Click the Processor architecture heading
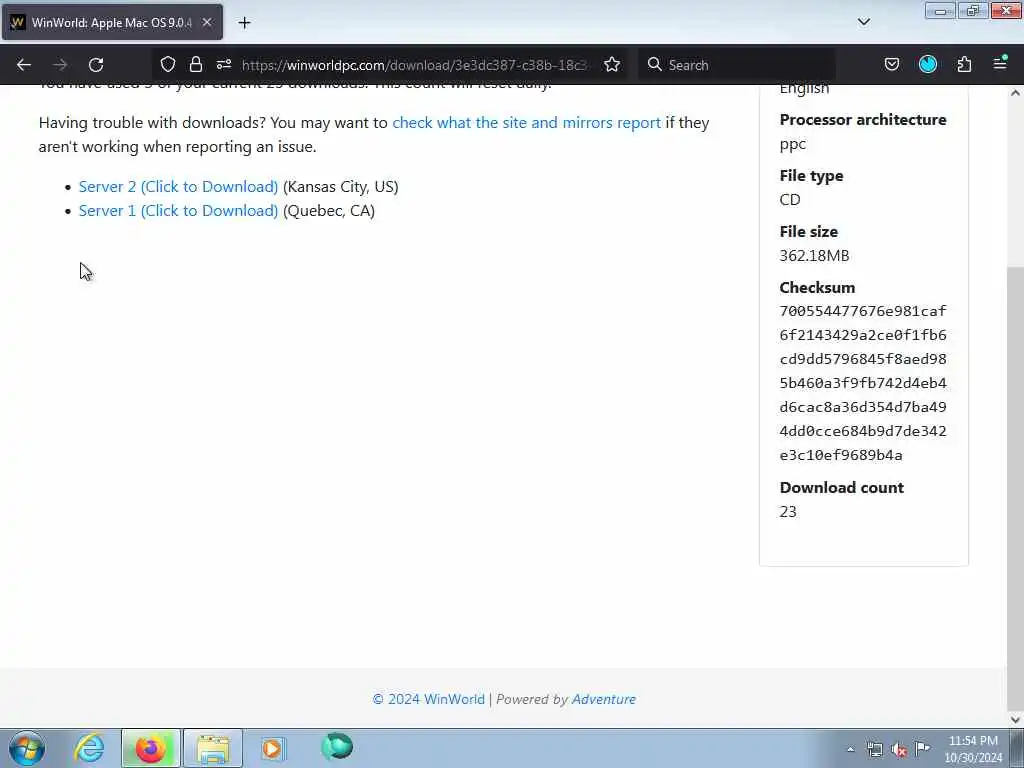Viewport: 1024px width, 768px height. [x=863, y=120]
